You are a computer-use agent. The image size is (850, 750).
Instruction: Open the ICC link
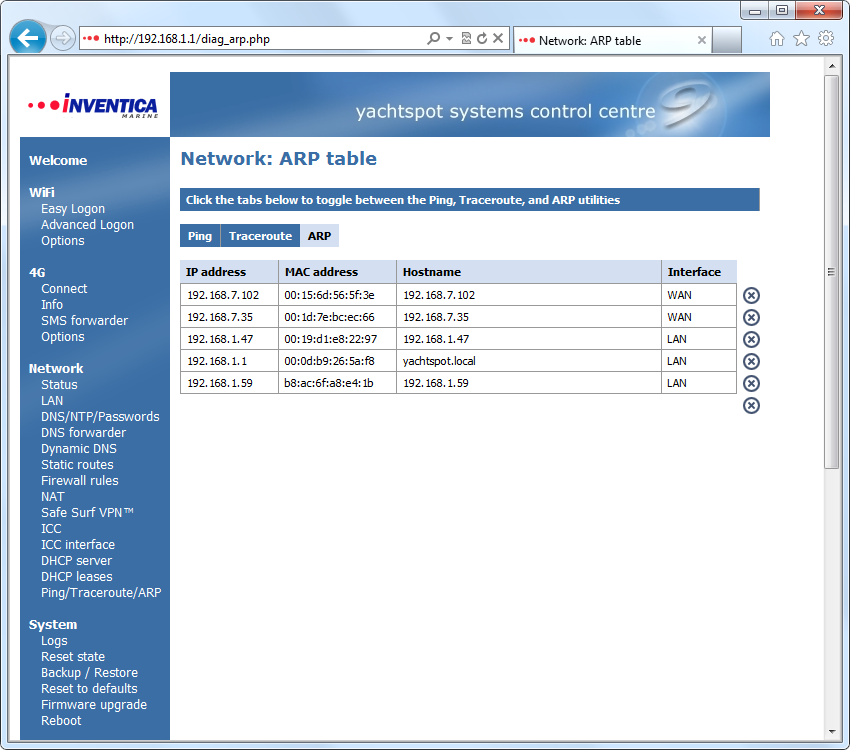pos(51,528)
